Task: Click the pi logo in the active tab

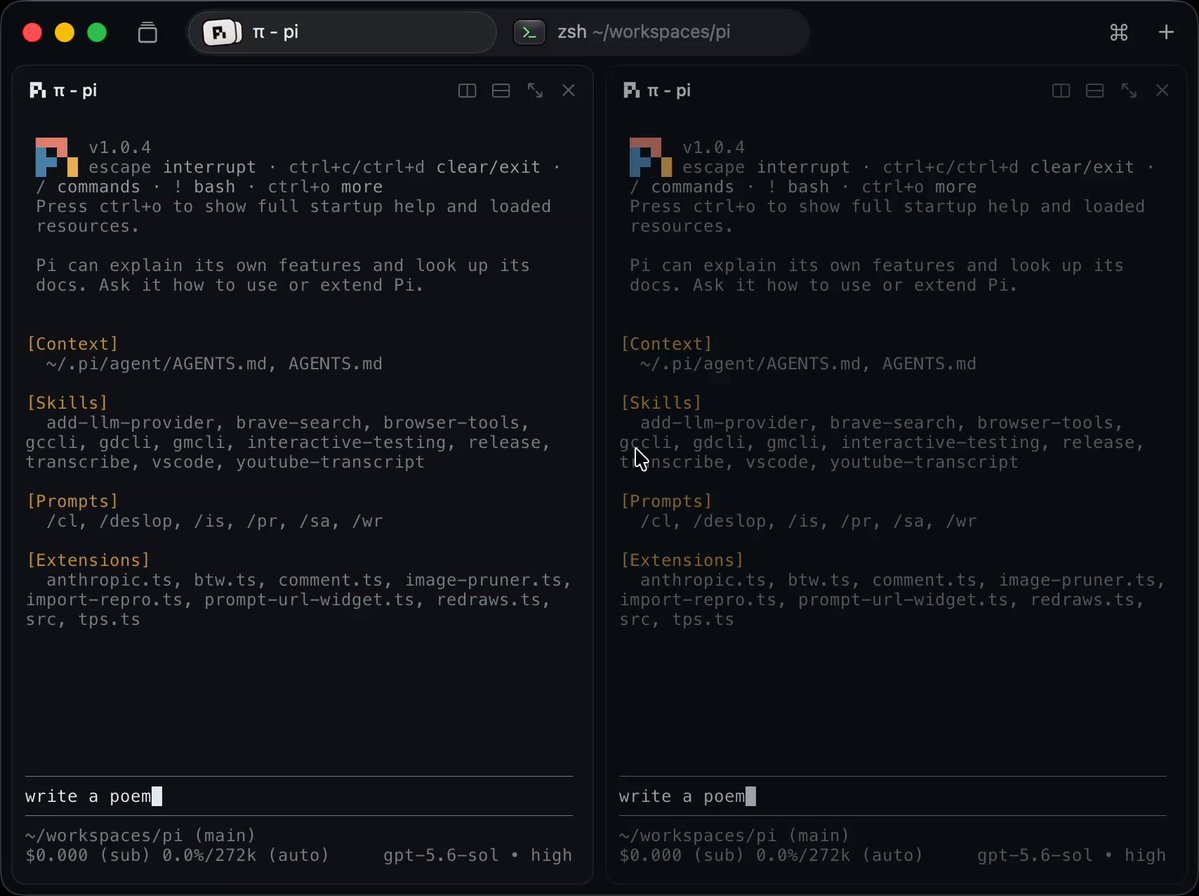Action: (222, 32)
